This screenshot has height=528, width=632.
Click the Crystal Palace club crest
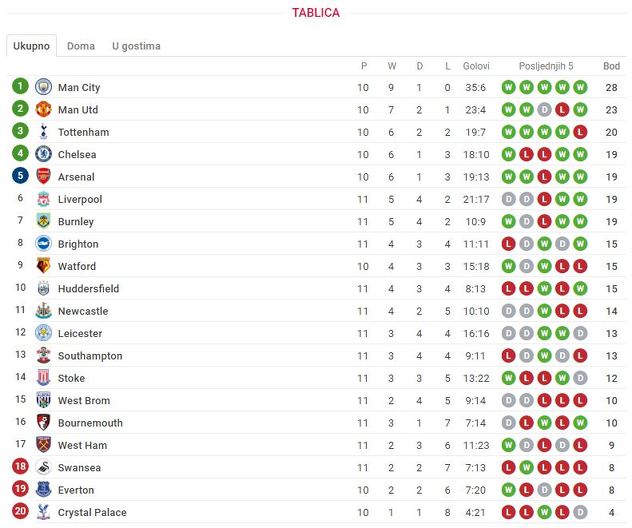coord(43,512)
